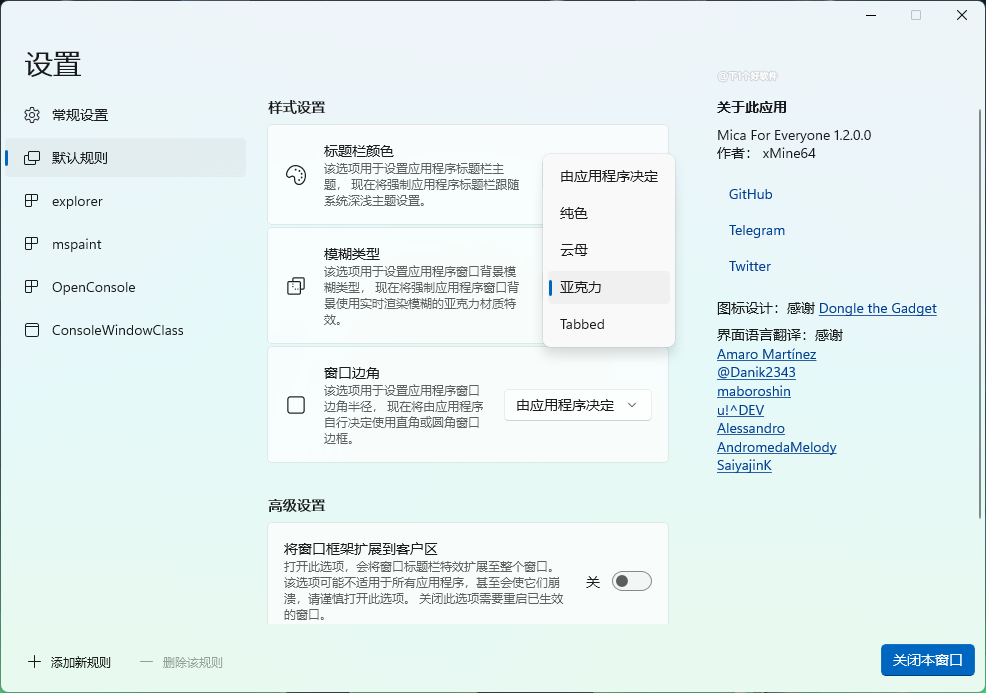The width and height of the screenshot is (986, 693).
Task: Click the mspaint rule icon
Action: 32,244
